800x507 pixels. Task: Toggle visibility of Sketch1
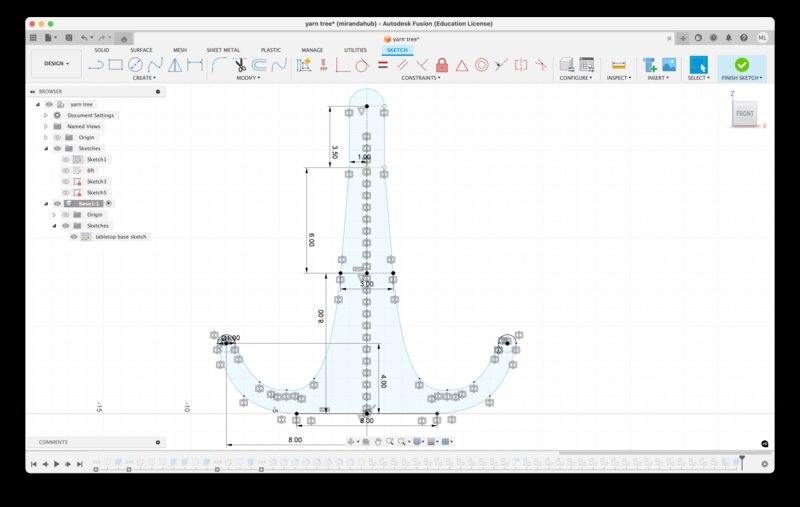(66, 159)
